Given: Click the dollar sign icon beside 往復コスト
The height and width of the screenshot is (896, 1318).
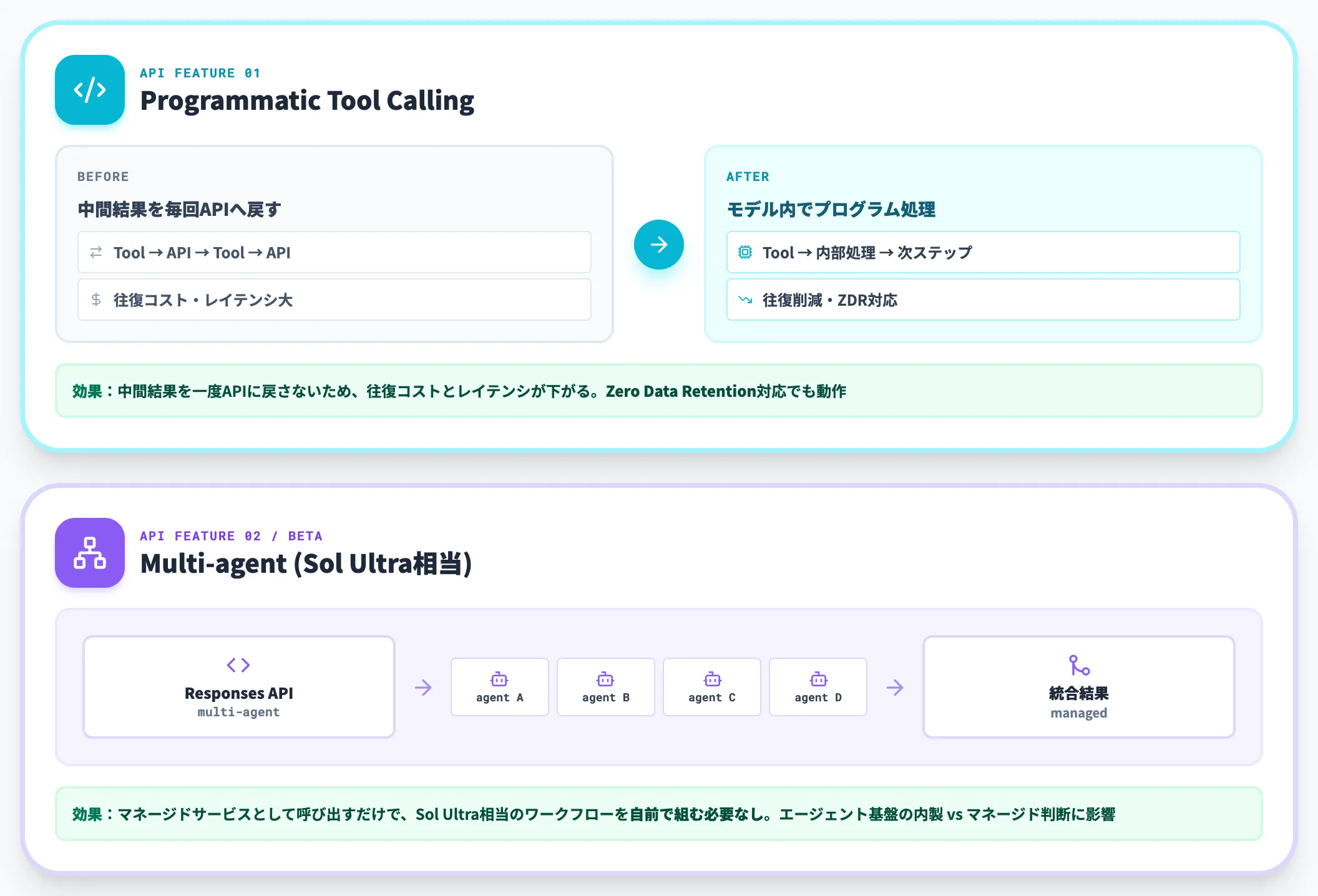Looking at the screenshot, I should coord(96,299).
